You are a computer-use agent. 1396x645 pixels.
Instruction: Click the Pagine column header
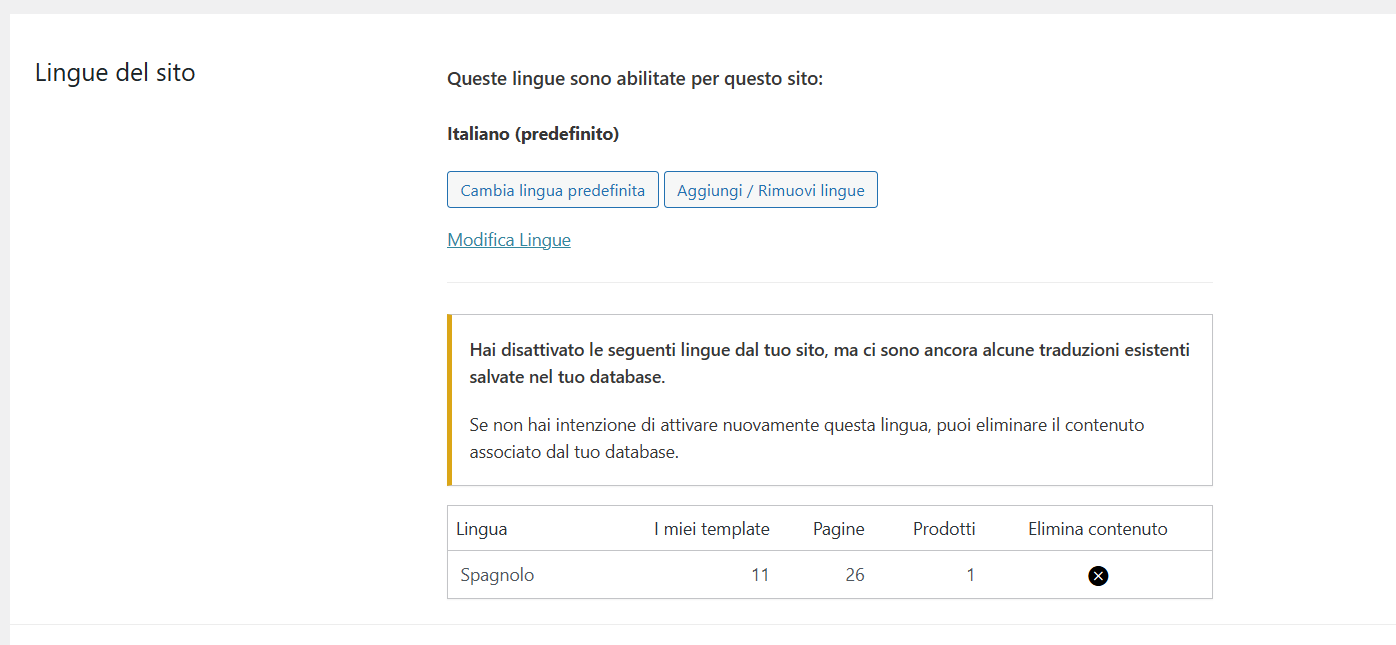(x=838, y=529)
